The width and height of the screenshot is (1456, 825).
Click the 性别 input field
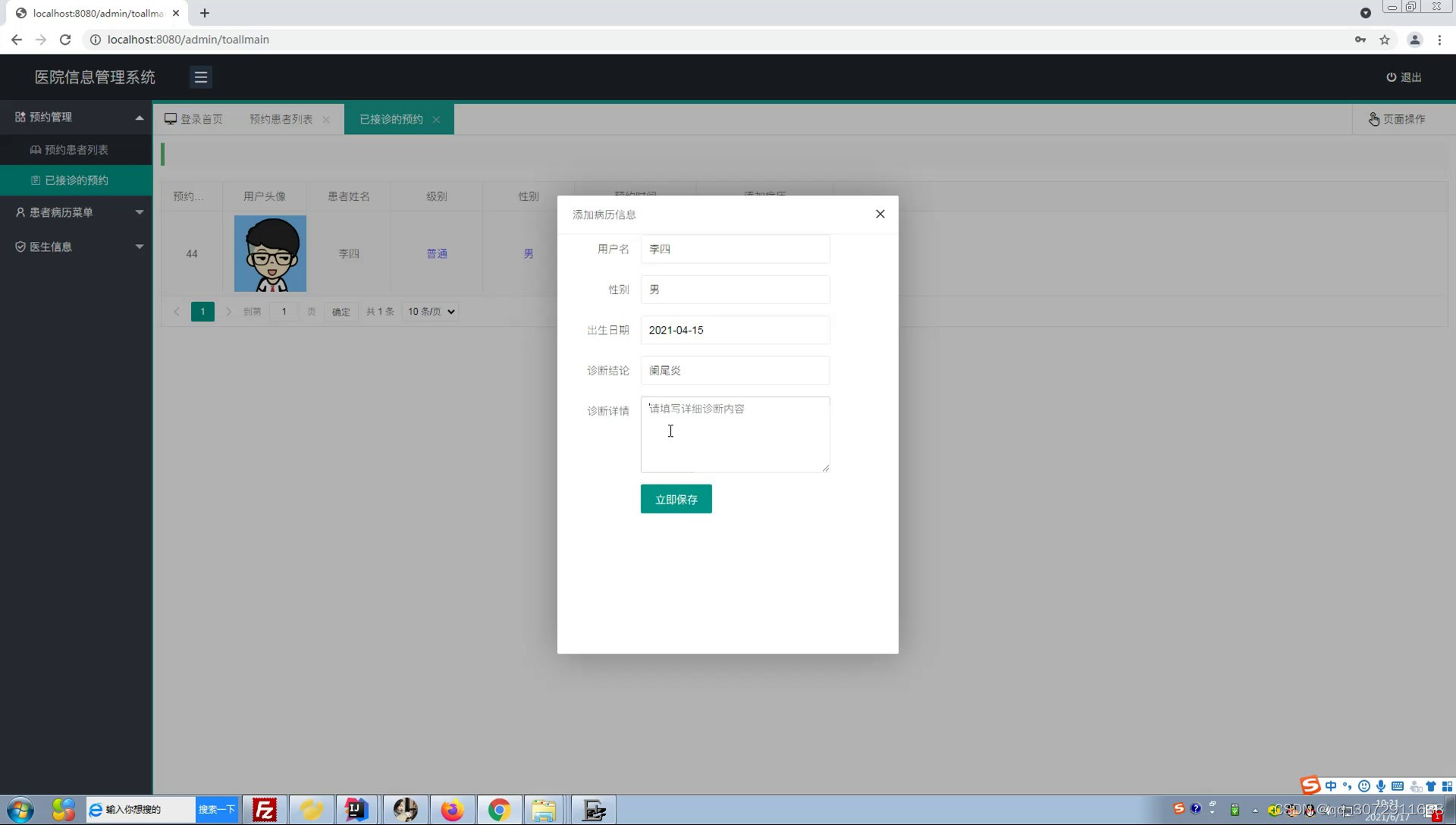pos(735,290)
